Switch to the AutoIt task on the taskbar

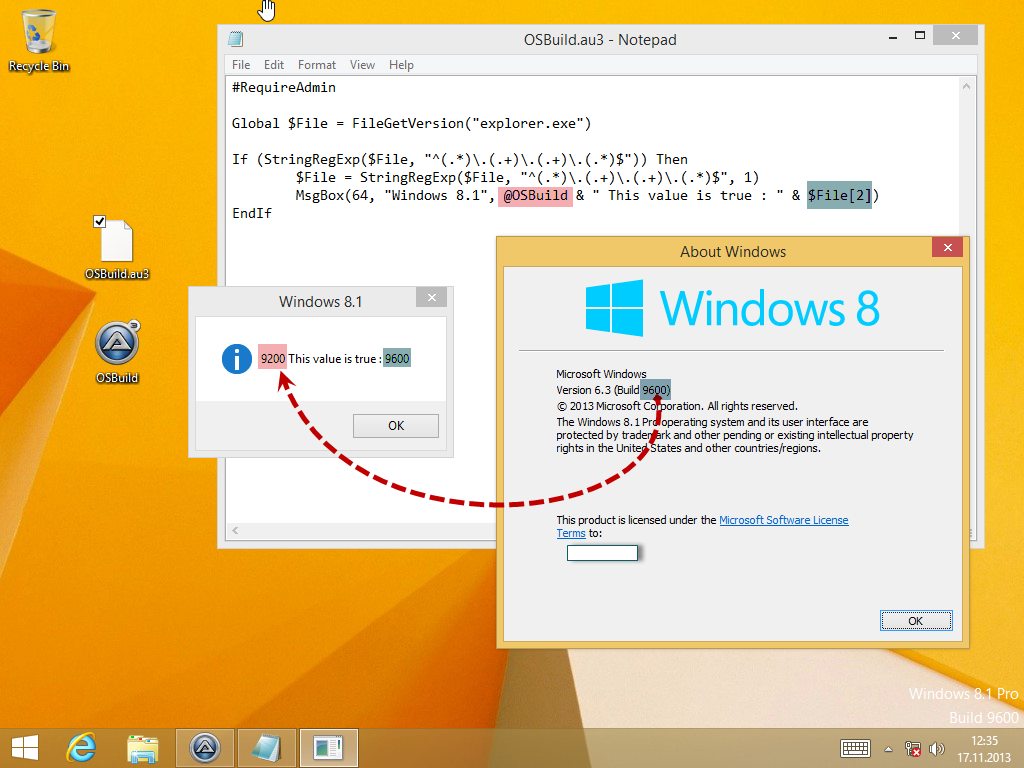205,748
